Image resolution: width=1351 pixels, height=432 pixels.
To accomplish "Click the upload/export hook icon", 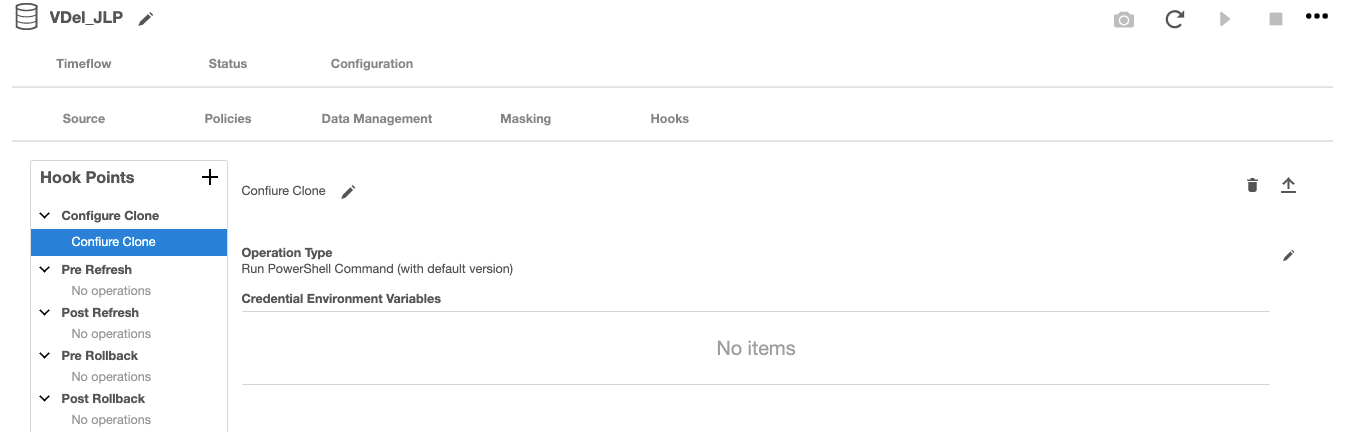I will (1288, 185).
